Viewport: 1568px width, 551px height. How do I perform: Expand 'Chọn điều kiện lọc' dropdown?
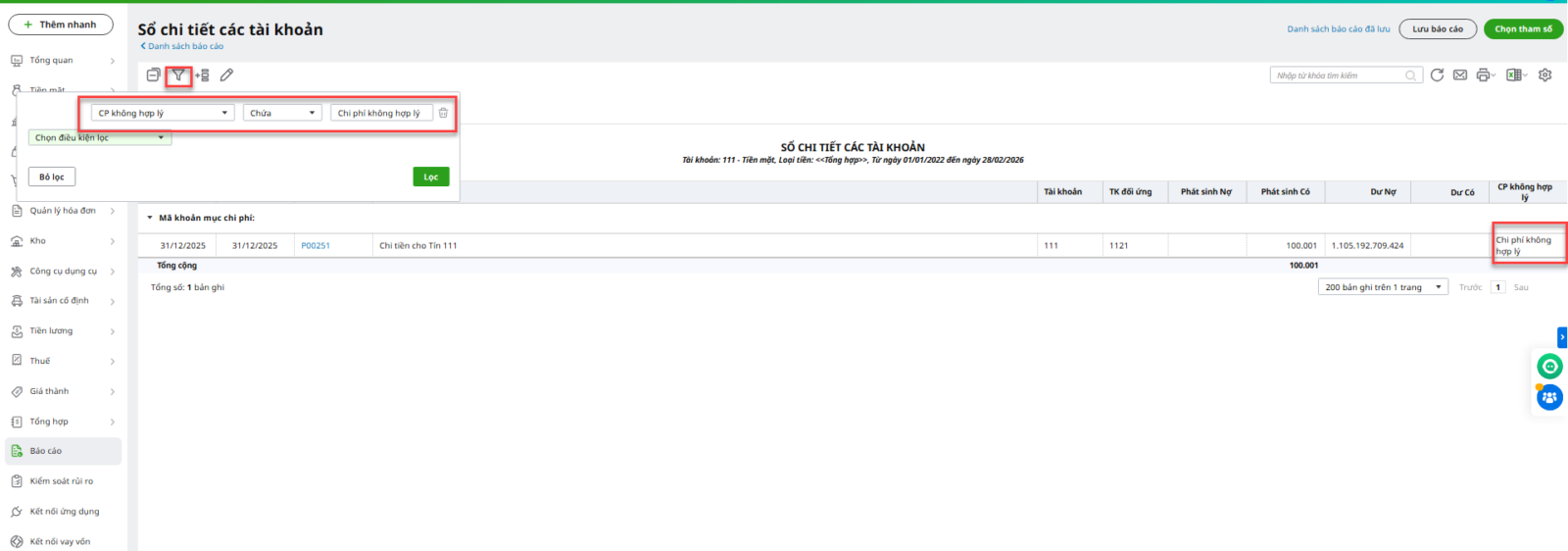100,138
